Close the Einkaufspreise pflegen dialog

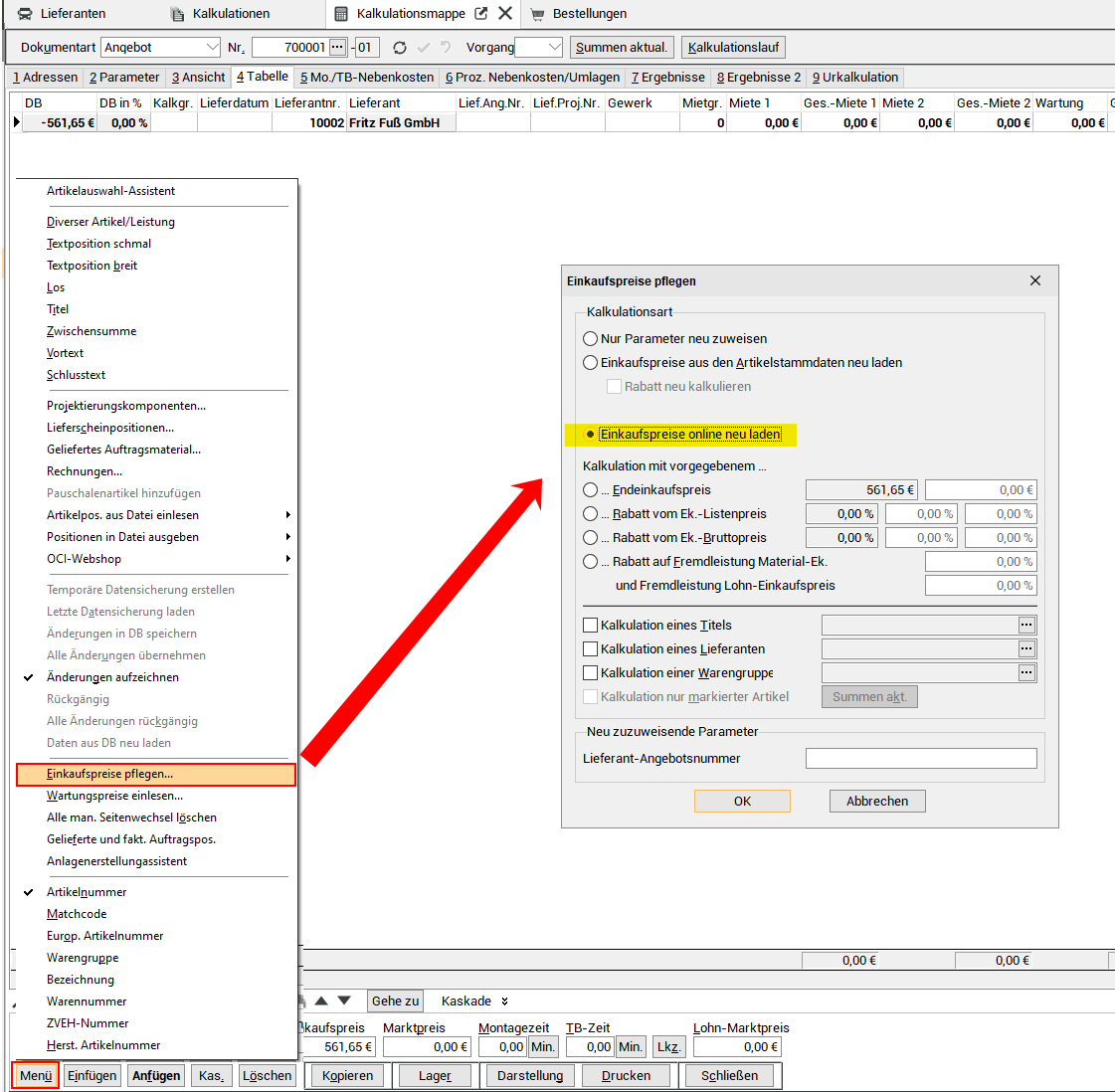click(x=1035, y=280)
